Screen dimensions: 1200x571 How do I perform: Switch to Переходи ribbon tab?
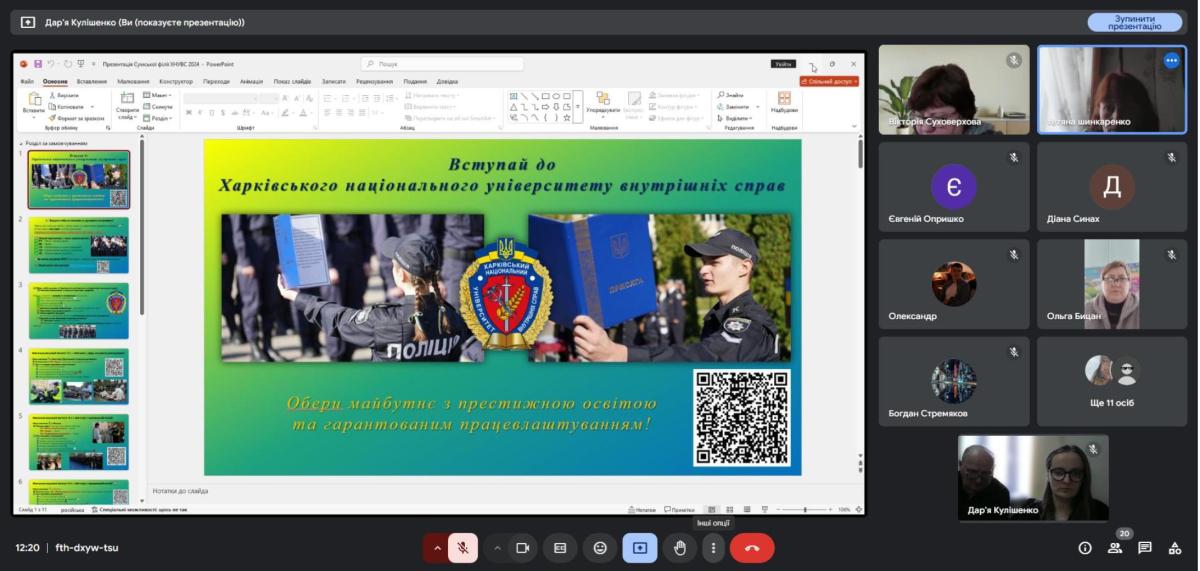point(216,81)
